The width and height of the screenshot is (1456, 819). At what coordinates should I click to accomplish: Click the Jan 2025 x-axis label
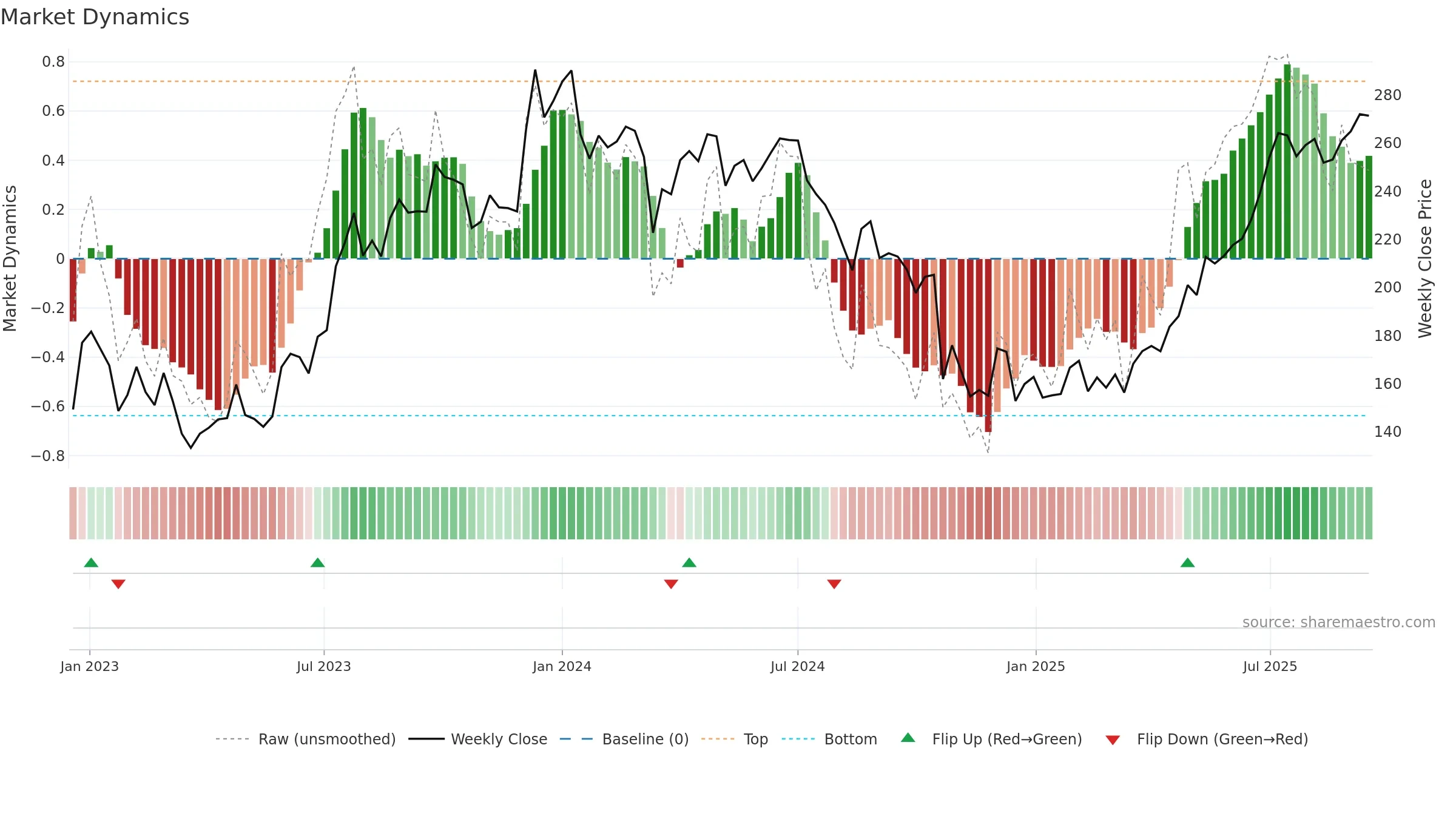click(x=1036, y=666)
